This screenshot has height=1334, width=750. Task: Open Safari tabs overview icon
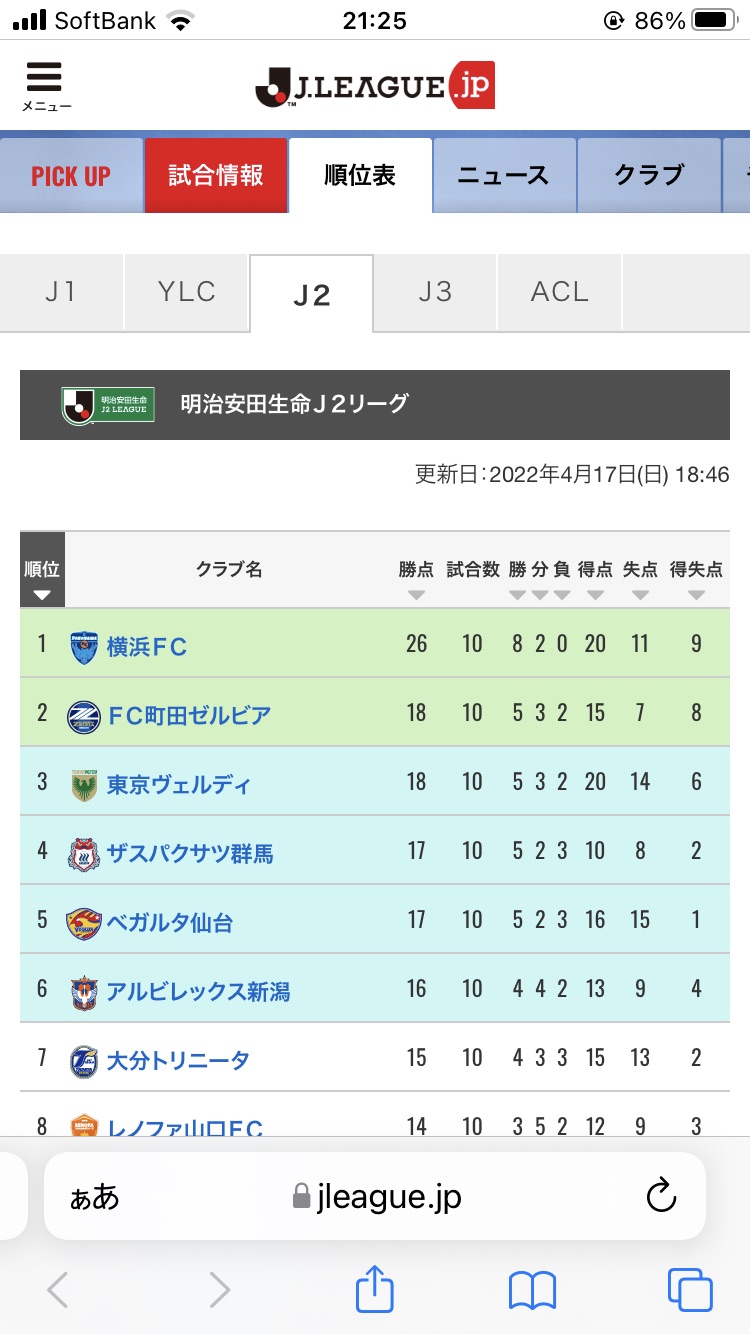(690, 1289)
